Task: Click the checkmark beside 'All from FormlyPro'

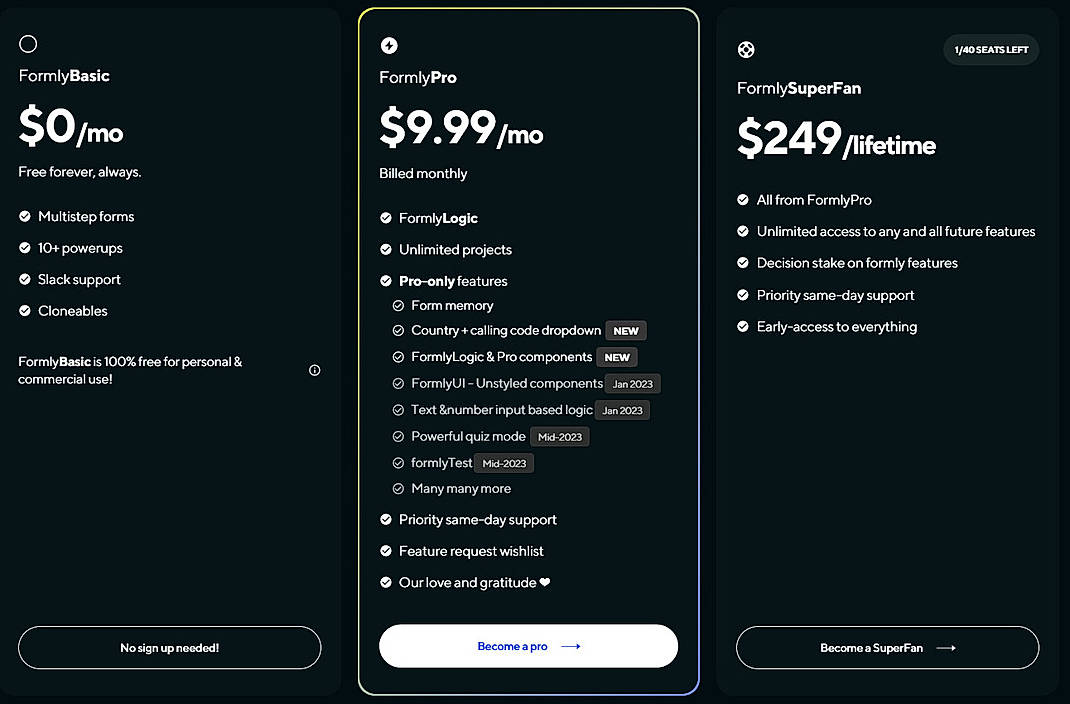Action: (x=743, y=199)
